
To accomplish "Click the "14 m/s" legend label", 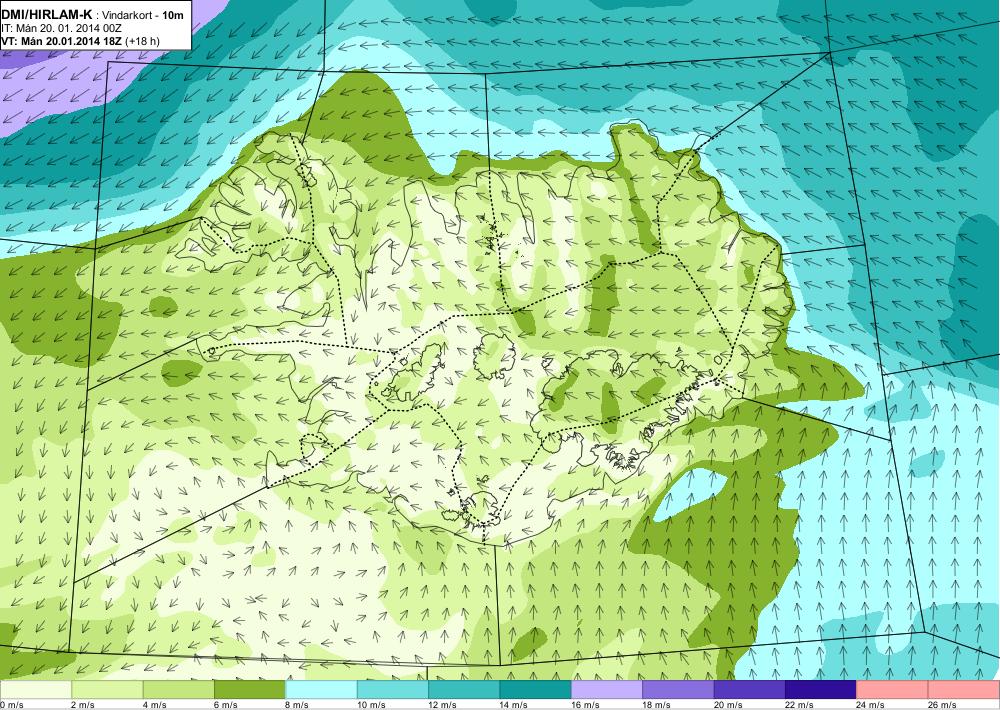I will tap(514, 705).
